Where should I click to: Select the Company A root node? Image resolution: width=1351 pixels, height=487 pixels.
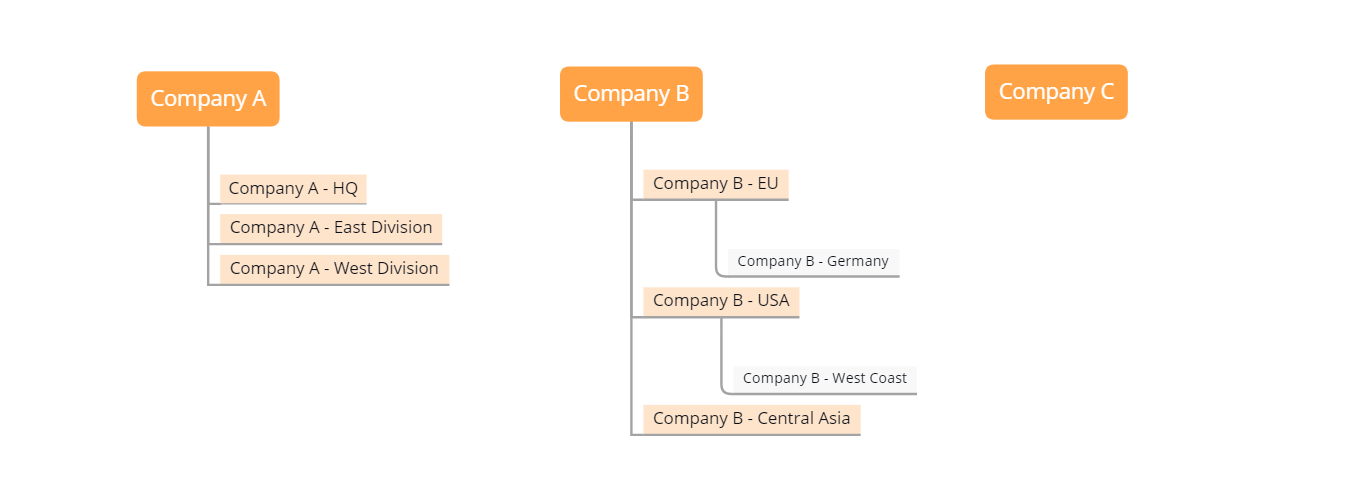click(208, 99)
